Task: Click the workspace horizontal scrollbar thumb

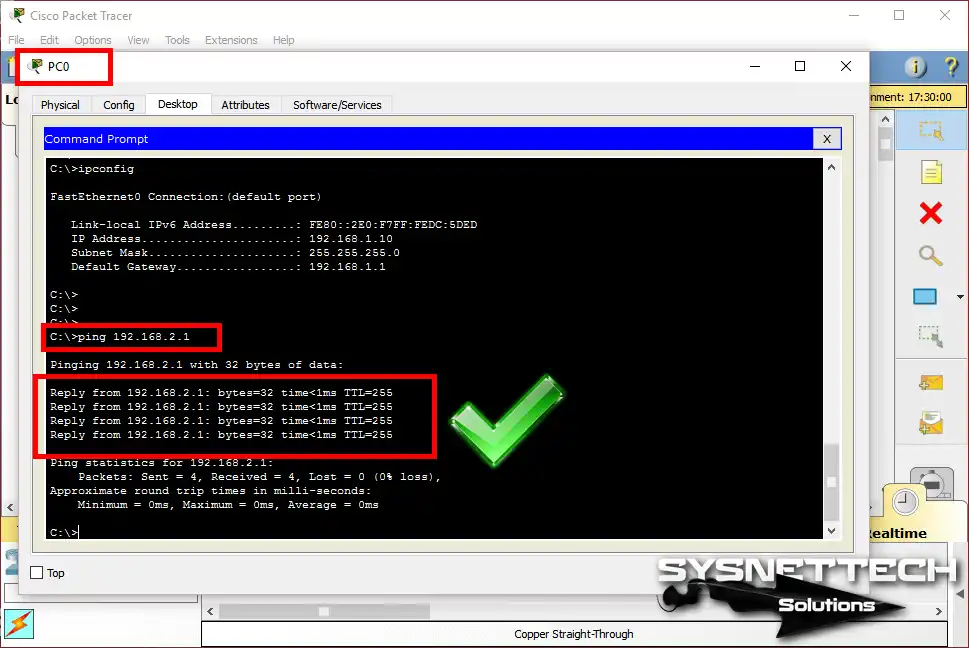Action: [324, 612]
